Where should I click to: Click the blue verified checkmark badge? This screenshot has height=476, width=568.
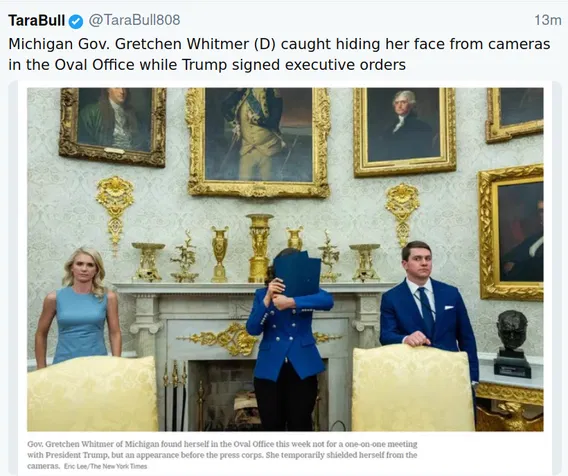coord(76,21)
